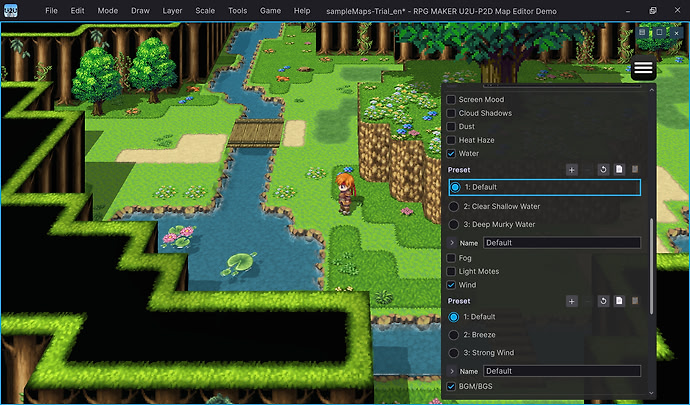Open the Game menu
The width and height of the screenshot is (690, 405).
(x=270, y=11)
